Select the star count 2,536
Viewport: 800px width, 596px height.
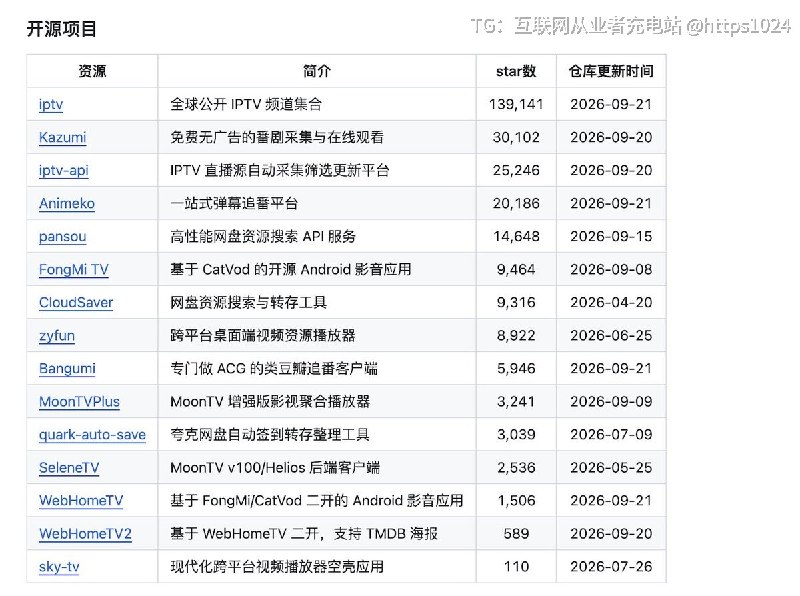point(516,467)
